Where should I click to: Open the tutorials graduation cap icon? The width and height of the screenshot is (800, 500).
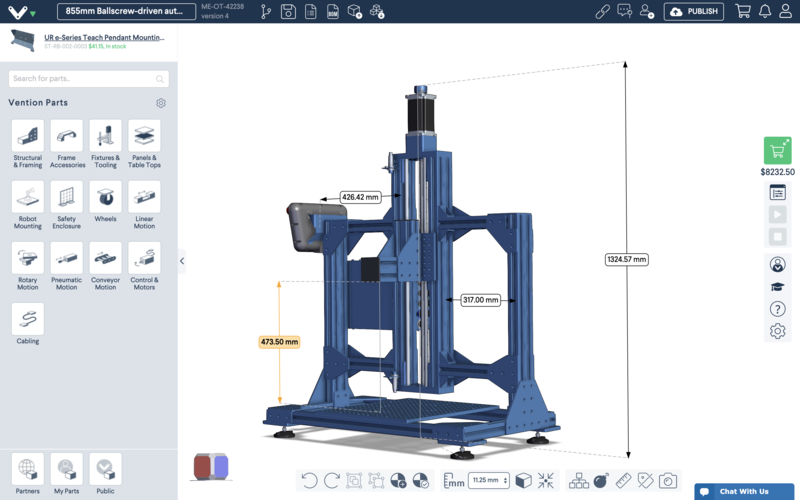pos(778,287)
